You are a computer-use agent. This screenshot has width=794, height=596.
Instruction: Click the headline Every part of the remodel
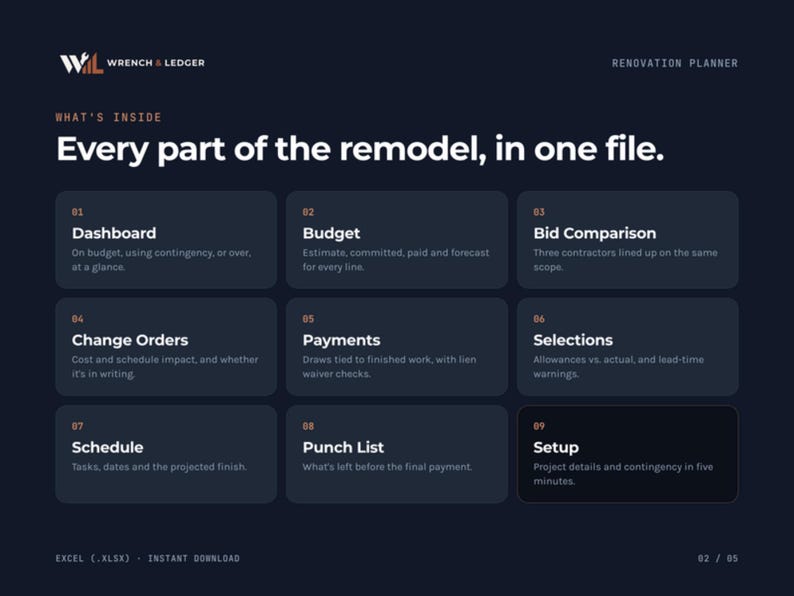[x=360, y=149]
